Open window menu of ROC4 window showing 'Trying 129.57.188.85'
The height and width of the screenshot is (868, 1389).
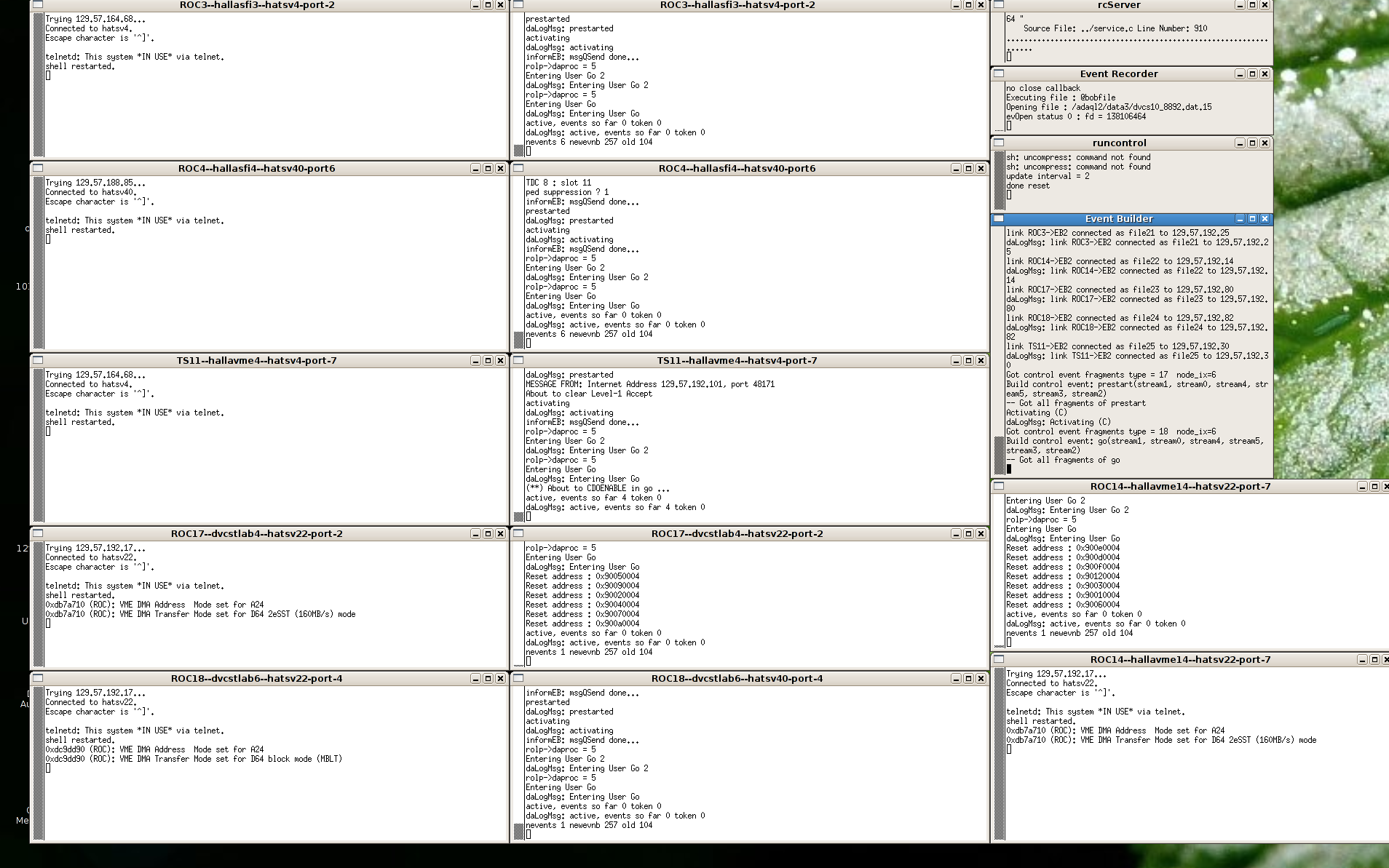pos(38,168)
